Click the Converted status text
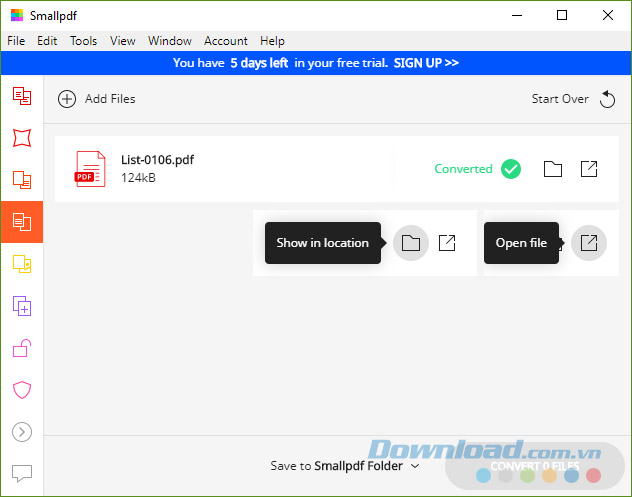The width and height of the screenshot is (632, 497). click(464, 169)
